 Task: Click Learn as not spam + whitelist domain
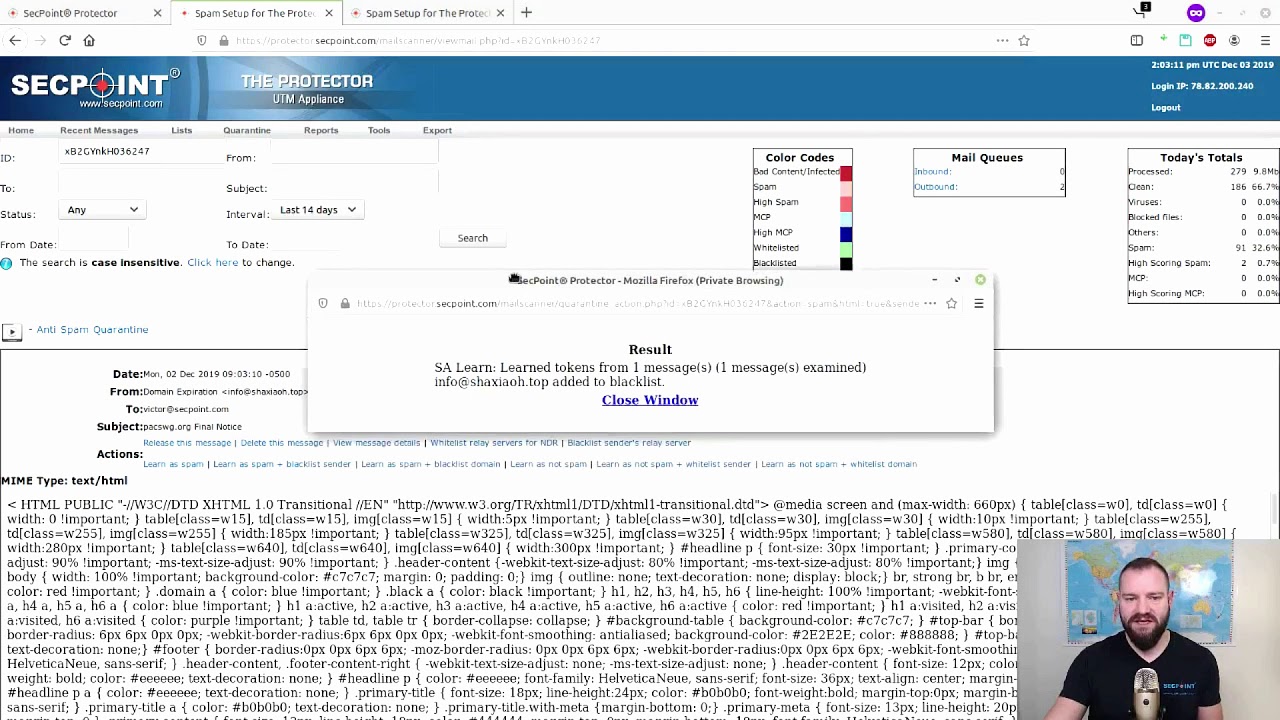839,464
